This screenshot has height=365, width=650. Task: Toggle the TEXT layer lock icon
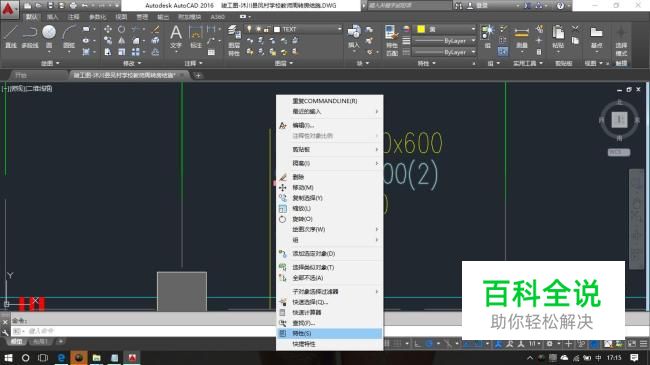(x=267, y=29)
